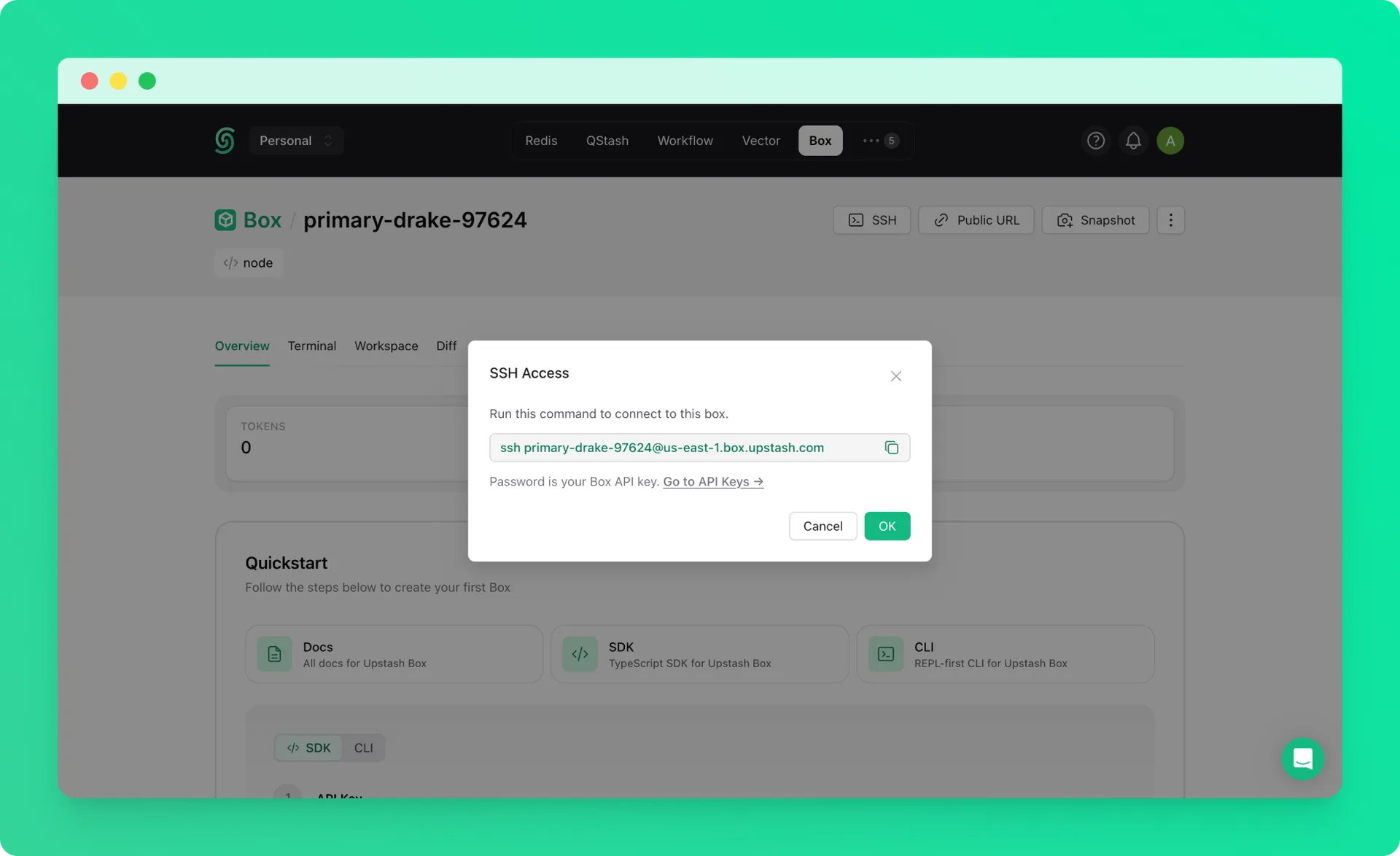Switch to the Overview tab
The width and height of the screenshot is (1400, 856).
pyautogui.click(x=242, y=346)
